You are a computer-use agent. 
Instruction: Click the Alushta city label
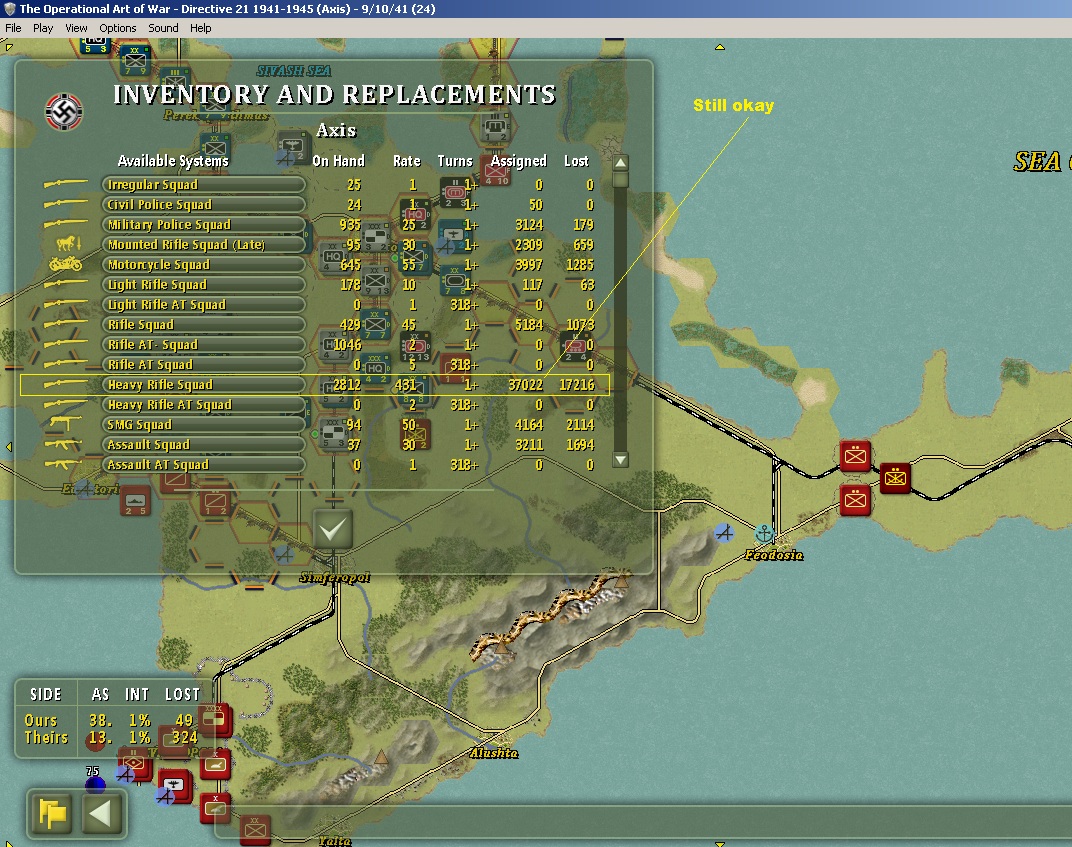click(x=494, y=753)
